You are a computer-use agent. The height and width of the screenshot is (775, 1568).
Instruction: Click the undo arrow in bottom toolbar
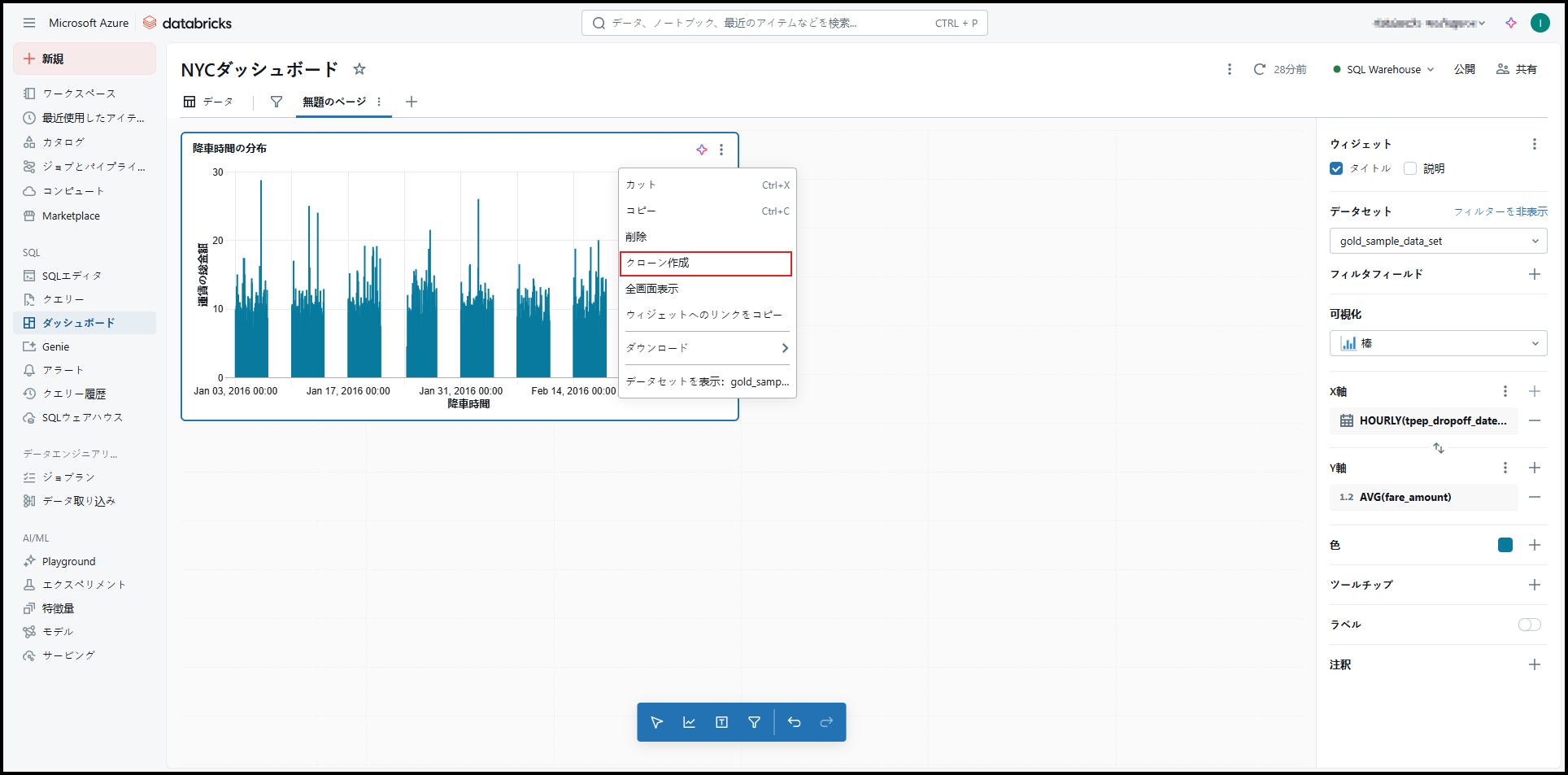pos(794,722)
